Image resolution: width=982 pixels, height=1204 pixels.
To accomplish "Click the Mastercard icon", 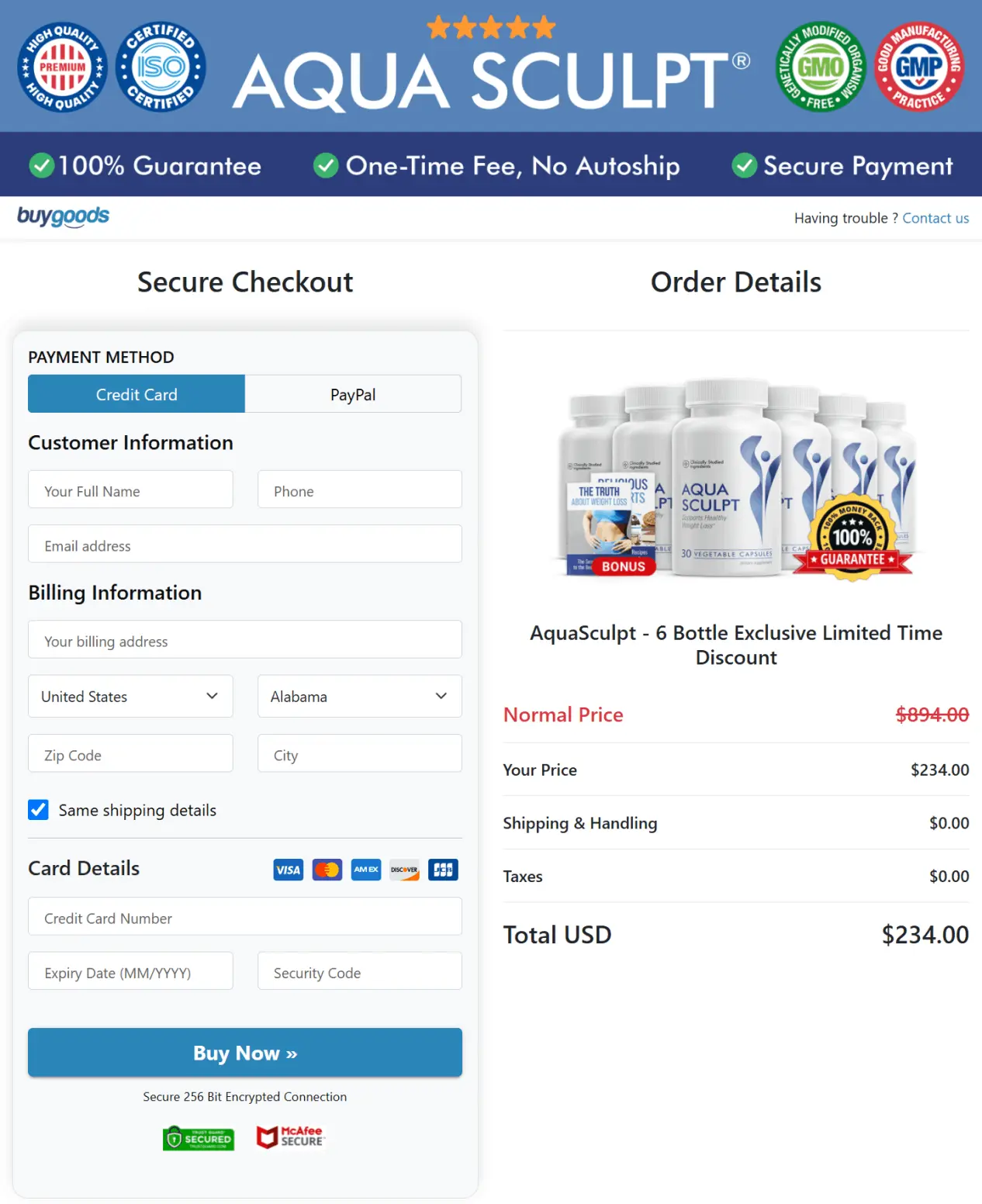I will (x=327, y=870).
